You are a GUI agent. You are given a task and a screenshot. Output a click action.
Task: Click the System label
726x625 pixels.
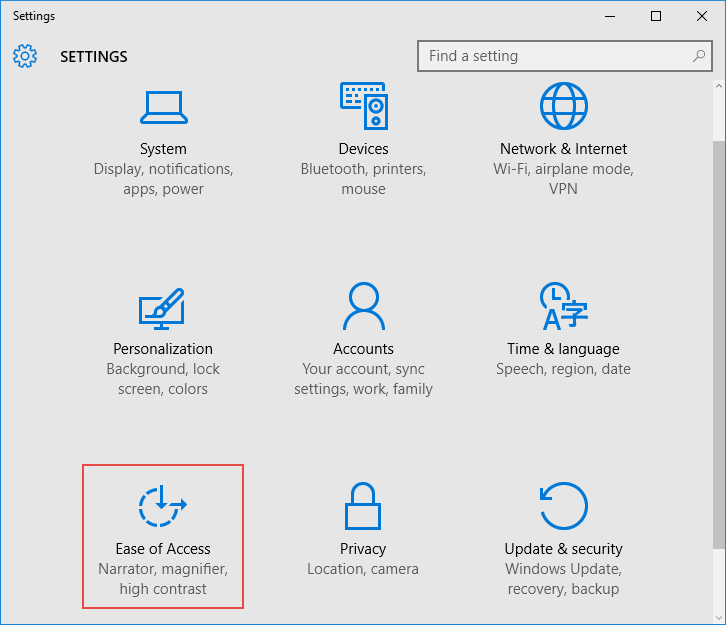click(163, 149)
